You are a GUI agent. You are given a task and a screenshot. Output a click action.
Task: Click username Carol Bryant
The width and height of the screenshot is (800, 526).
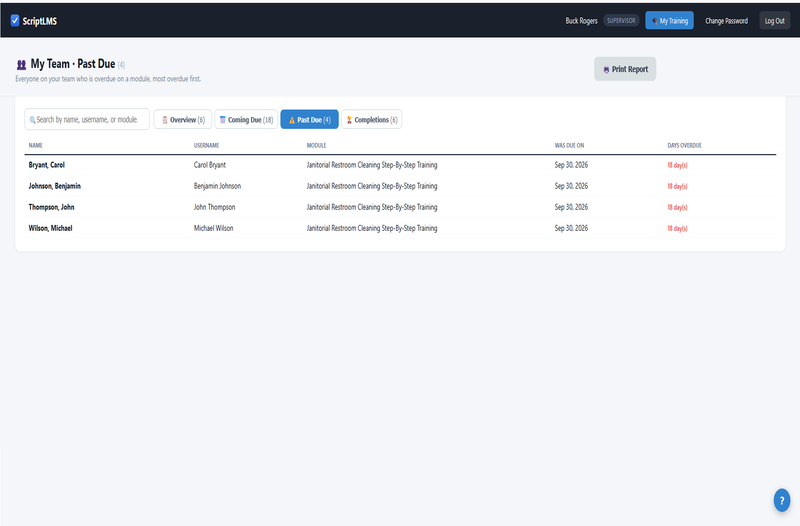[210, 165]
